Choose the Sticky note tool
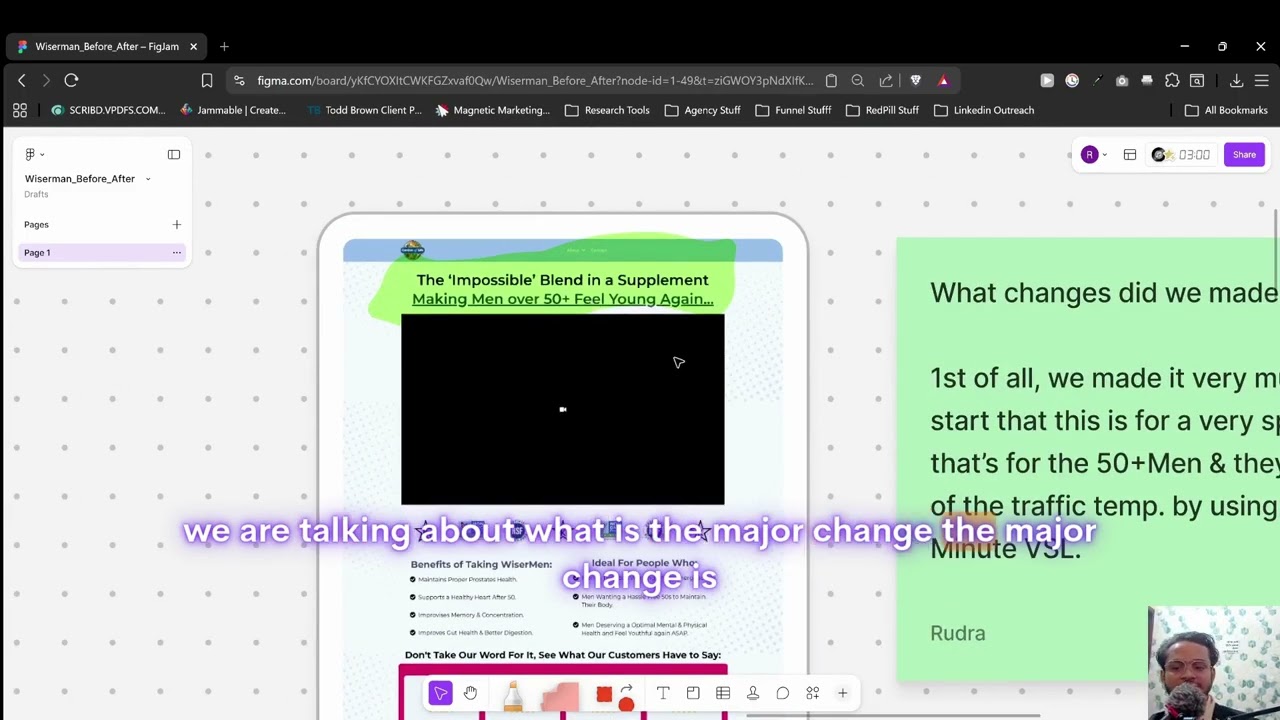 (x=560, y=697)
